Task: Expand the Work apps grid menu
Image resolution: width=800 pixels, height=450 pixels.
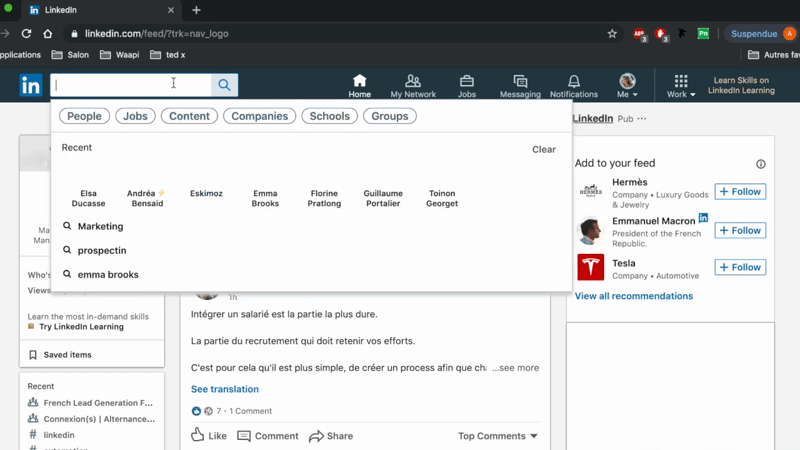Action: (x=681, y=86)
